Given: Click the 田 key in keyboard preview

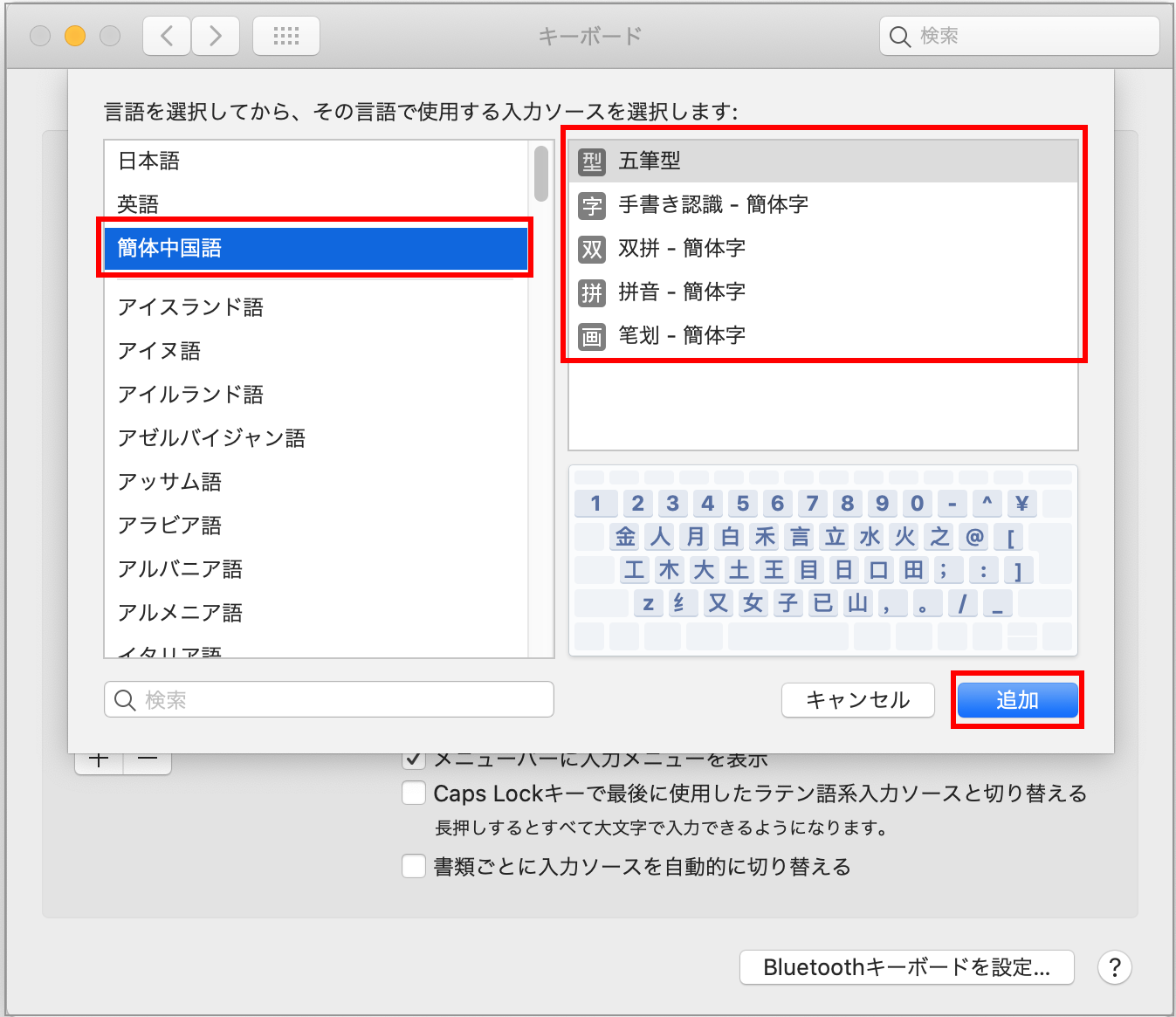Looking at the screenshot, I should tap(914, 570).
